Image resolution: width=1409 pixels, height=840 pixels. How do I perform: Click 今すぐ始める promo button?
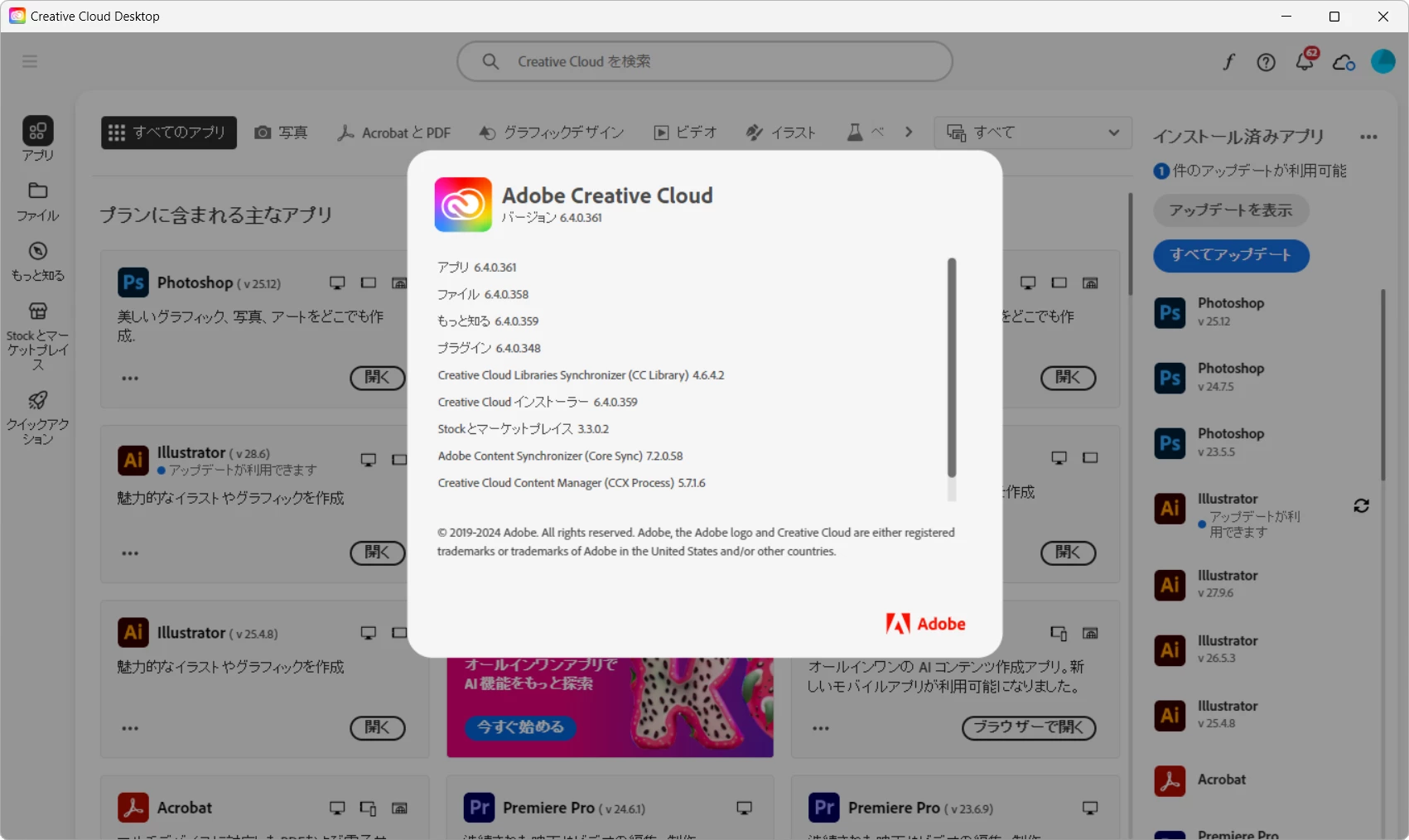[521, 727]
